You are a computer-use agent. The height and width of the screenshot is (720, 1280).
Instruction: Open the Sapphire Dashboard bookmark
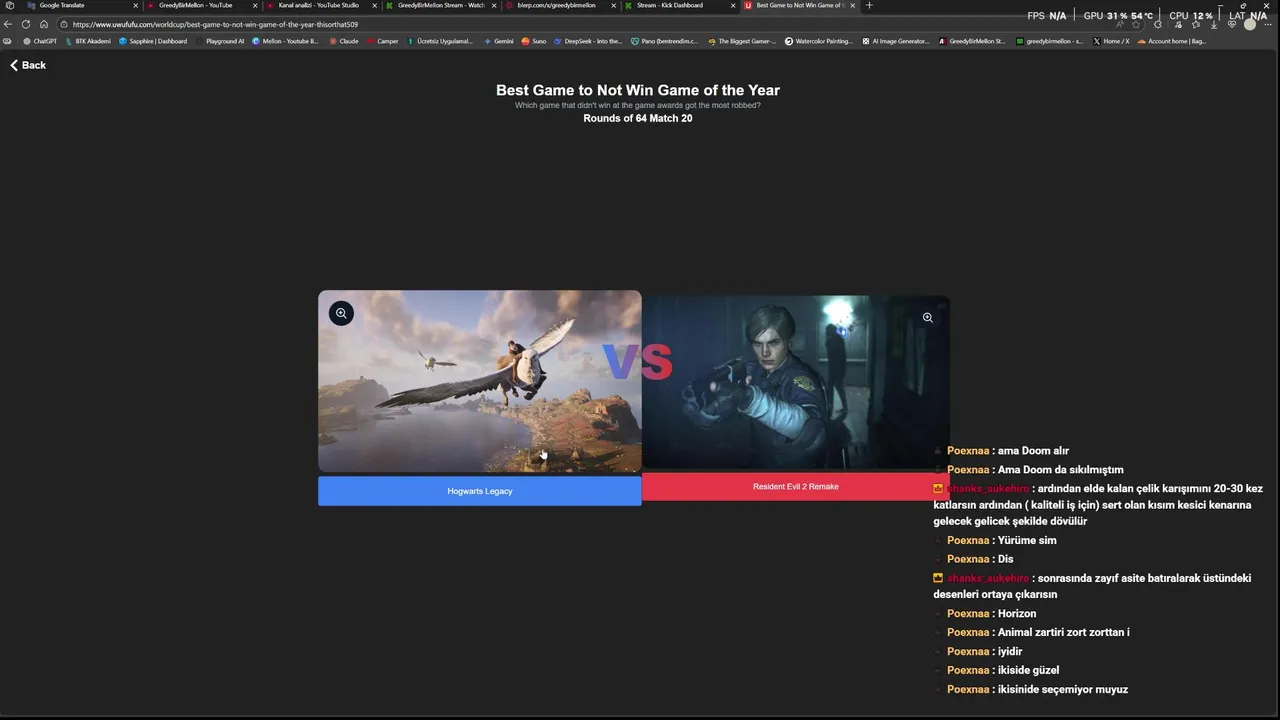click(x=153, y=41)
